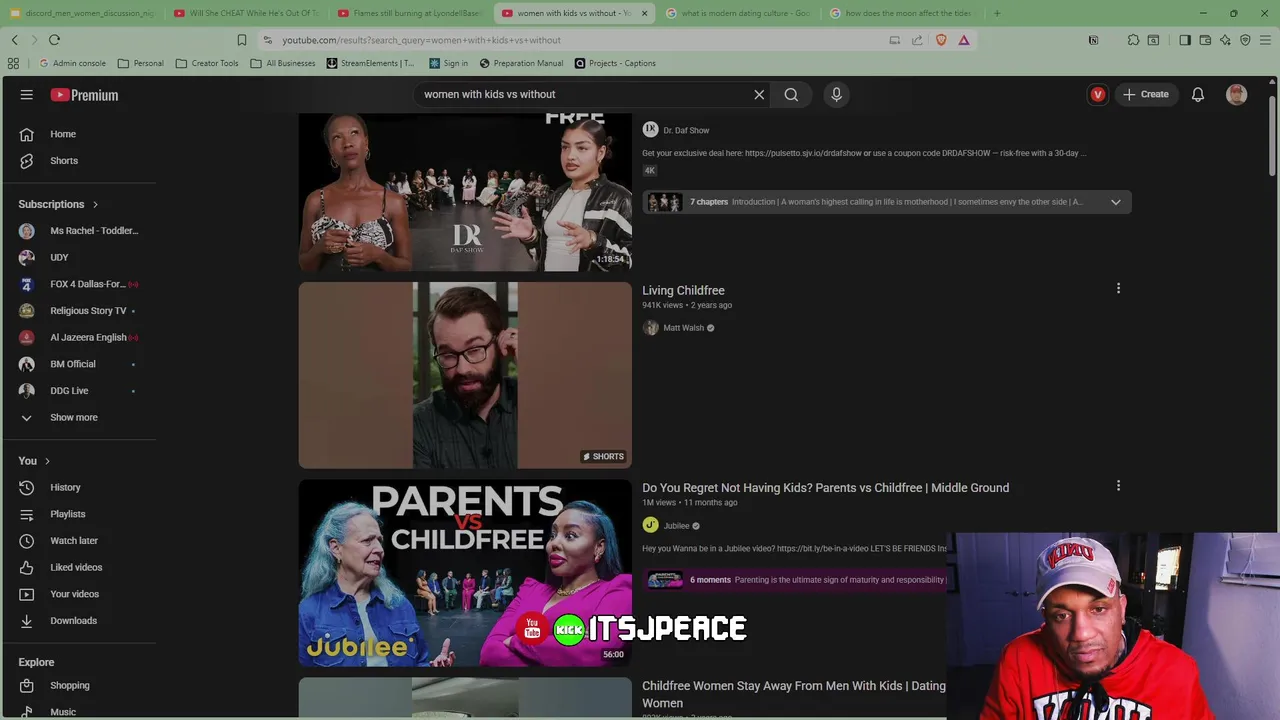Open the notifications bell

pos(1198,94)
